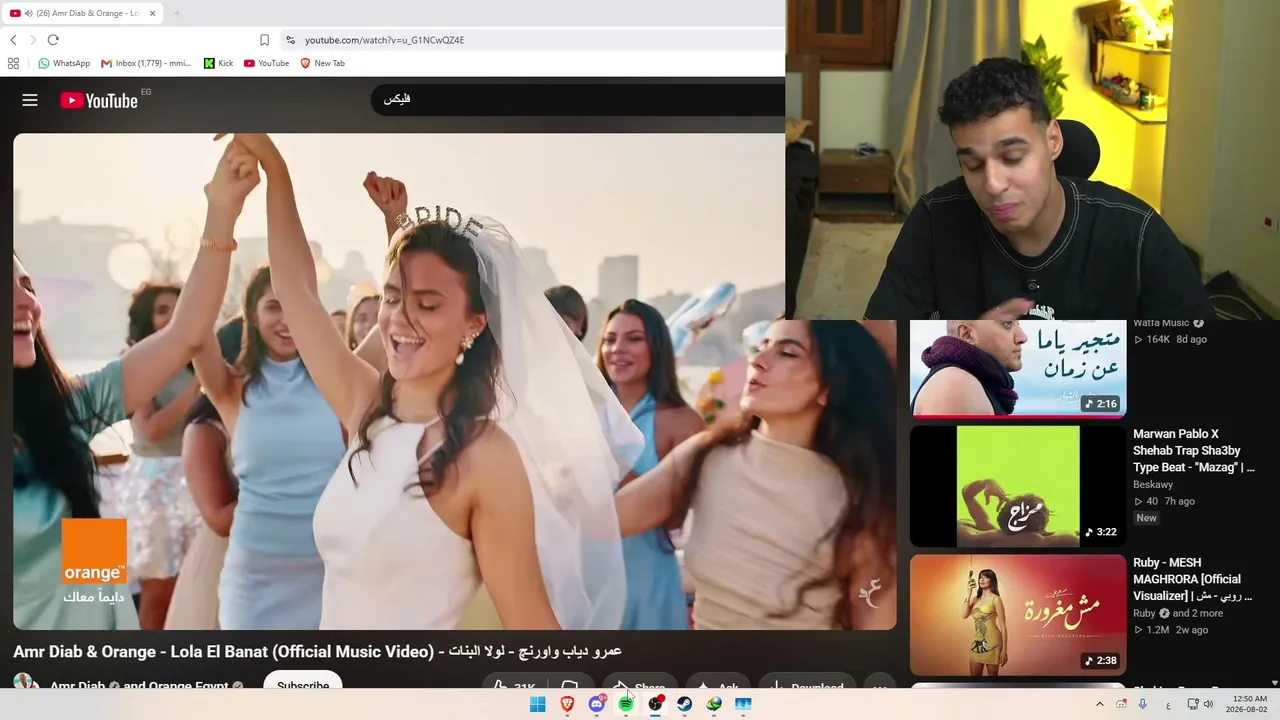Focus the YouTube search box
The width and height of the screenshot is (1280, 720).
point(578,99)
